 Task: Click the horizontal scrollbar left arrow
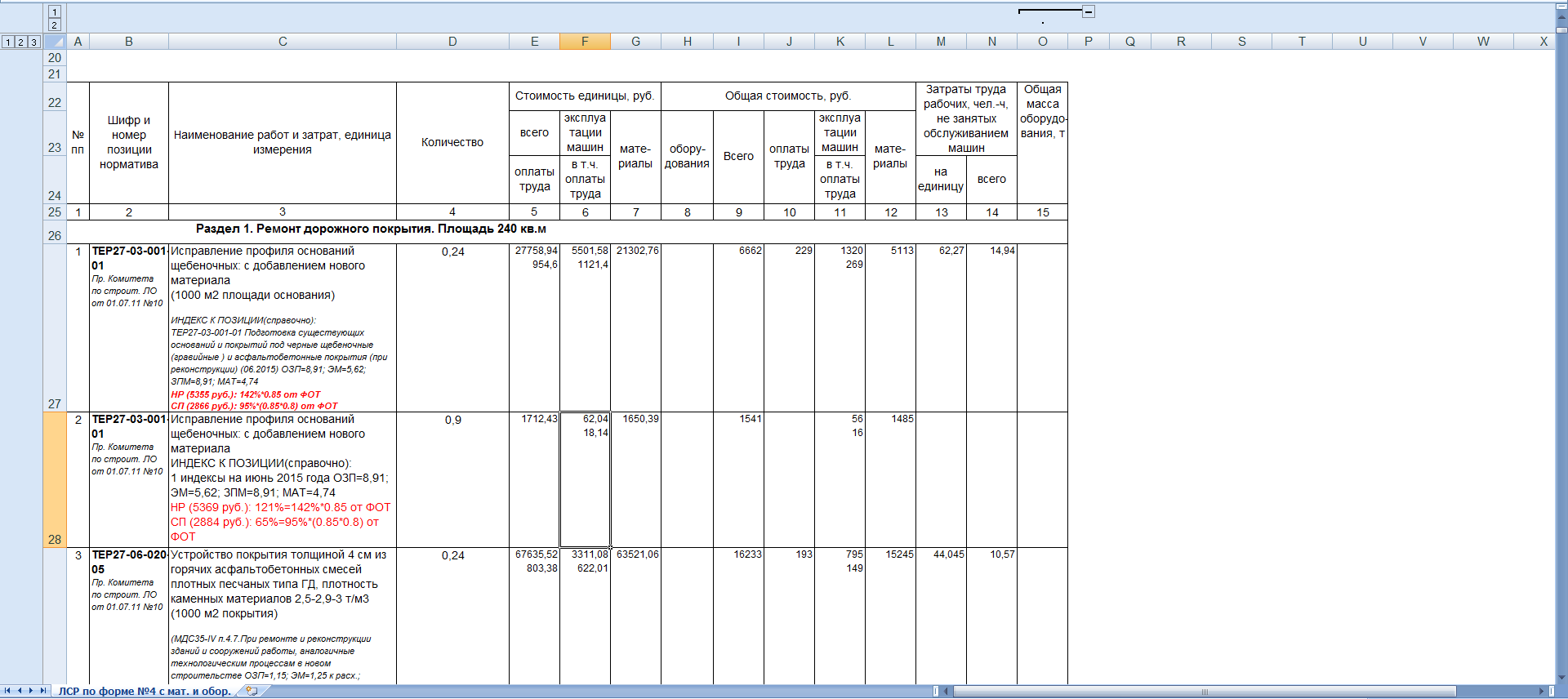coord(947,691)
